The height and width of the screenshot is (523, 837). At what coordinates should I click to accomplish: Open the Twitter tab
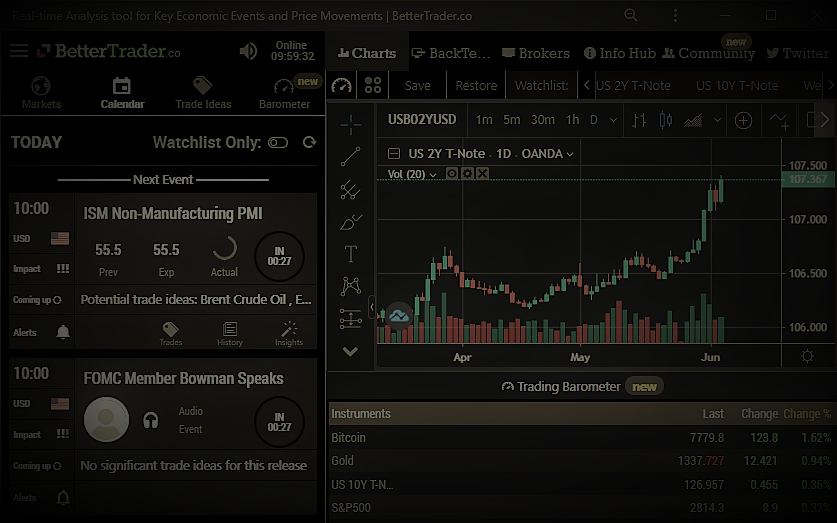coord(797,53)
